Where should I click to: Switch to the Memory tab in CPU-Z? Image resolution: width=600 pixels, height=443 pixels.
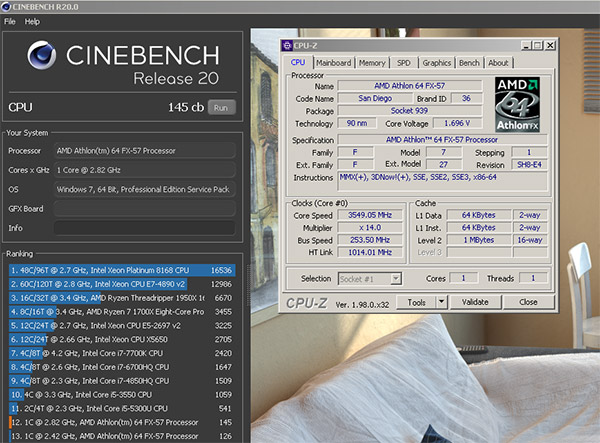pos(372,63)
